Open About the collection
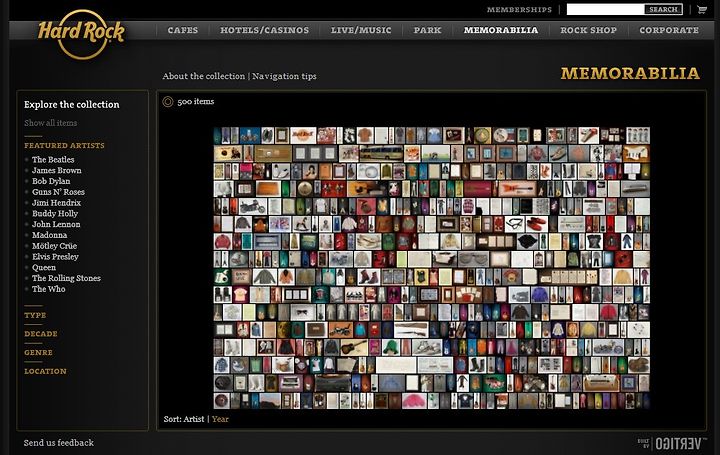Viewport: 720px width, 455px height. [x=203, y=76]
